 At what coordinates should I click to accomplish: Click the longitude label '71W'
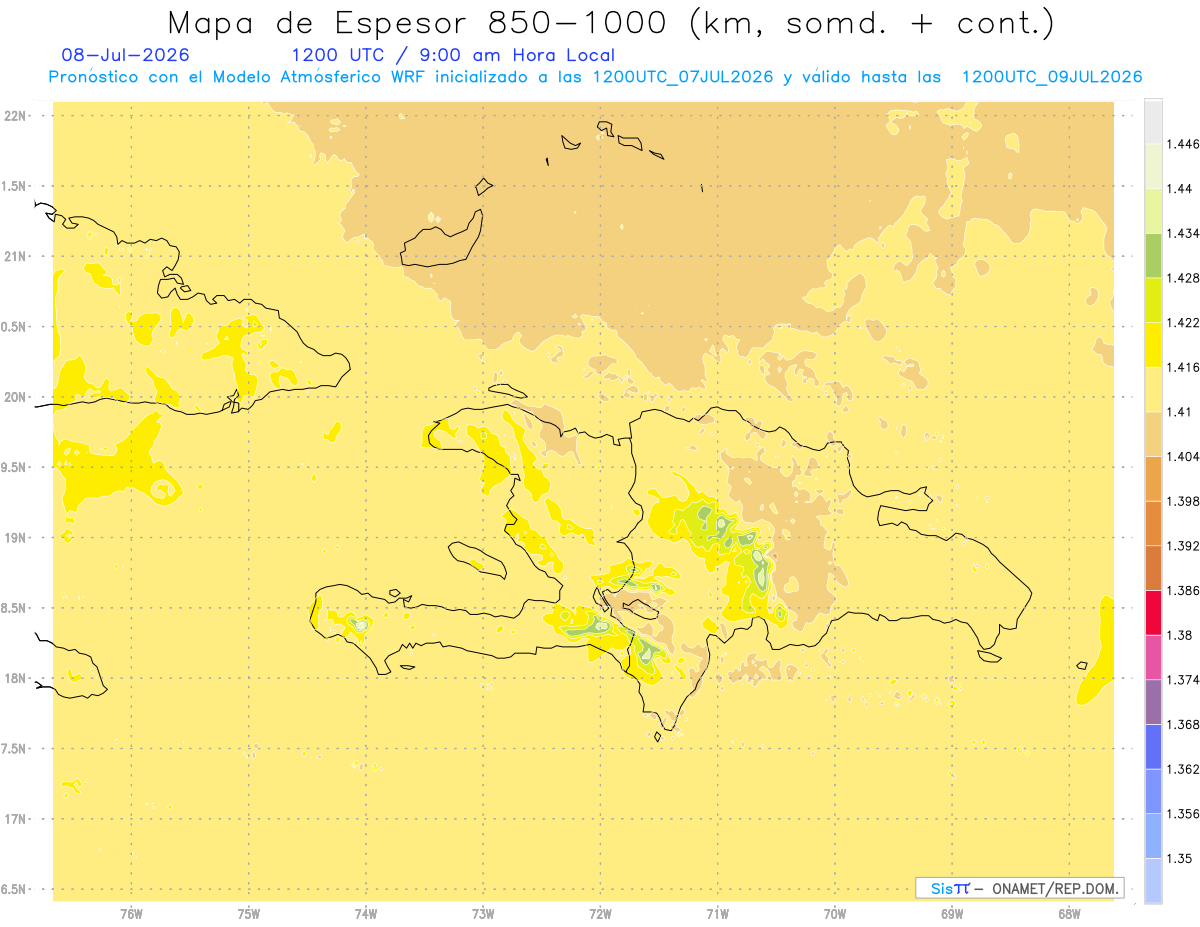click(x=718, y=913)
